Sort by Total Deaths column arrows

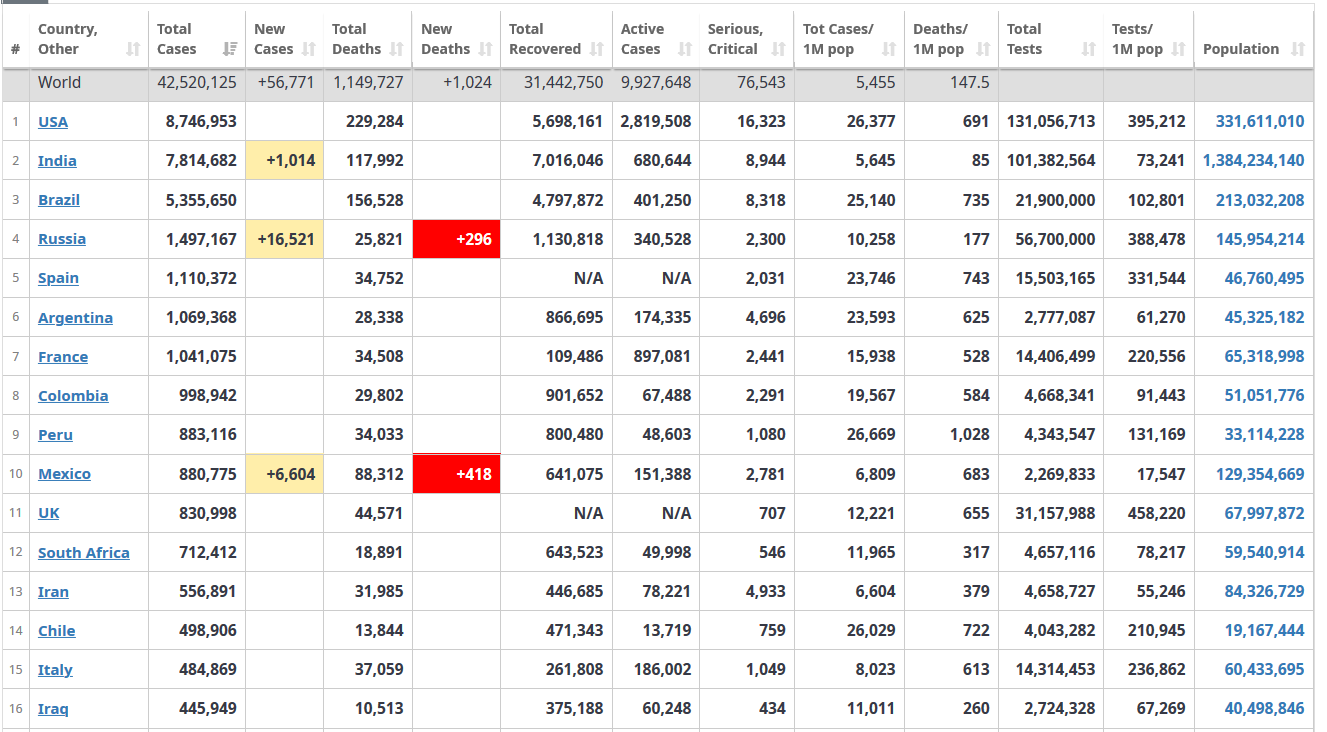(397, 49)
